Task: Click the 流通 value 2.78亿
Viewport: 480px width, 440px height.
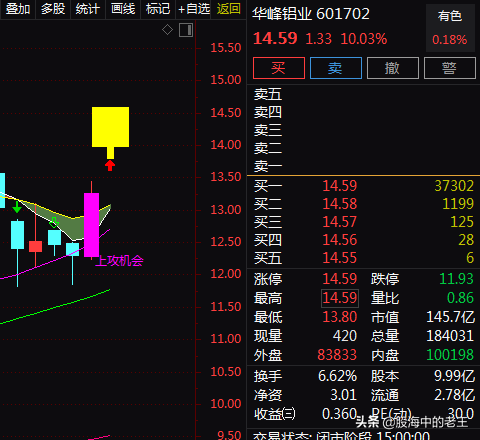Action: [x=454, y=395]
